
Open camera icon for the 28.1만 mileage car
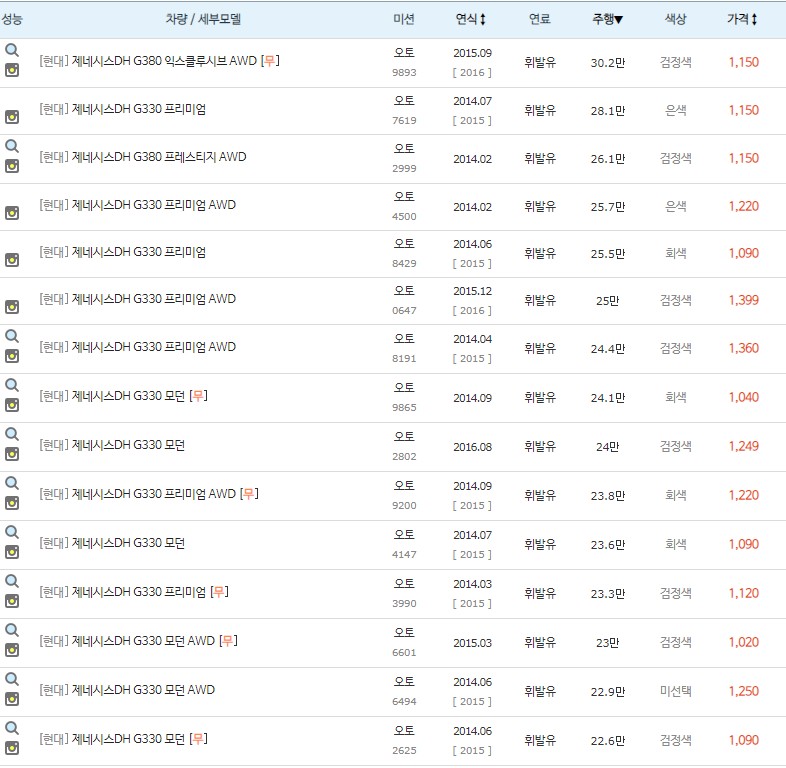[12, 117]
